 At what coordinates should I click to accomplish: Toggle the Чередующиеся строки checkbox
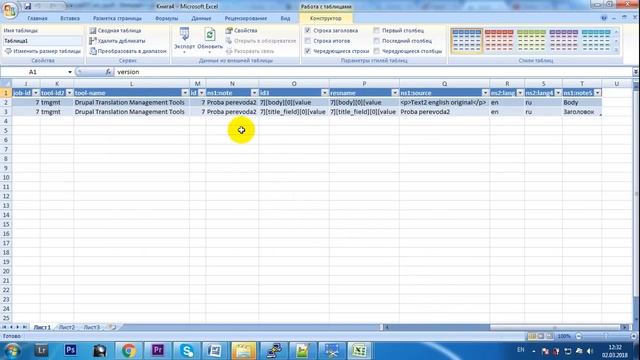(x=308, y=51)
